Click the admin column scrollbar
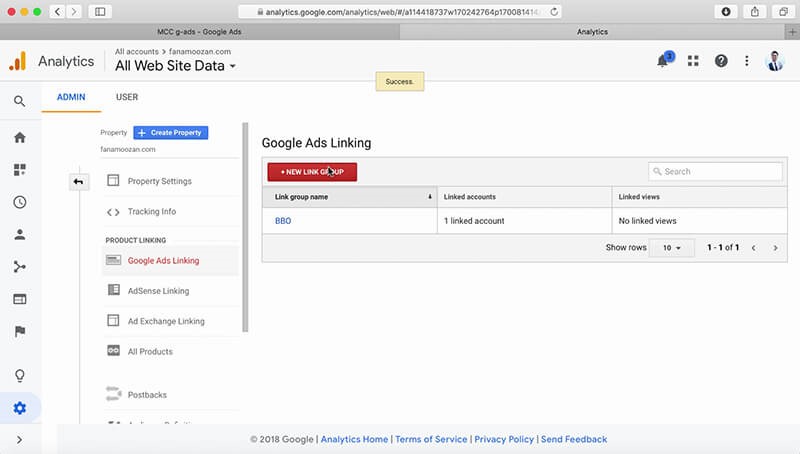The width and height of the screenshot is (800, 454). (245, 227)
